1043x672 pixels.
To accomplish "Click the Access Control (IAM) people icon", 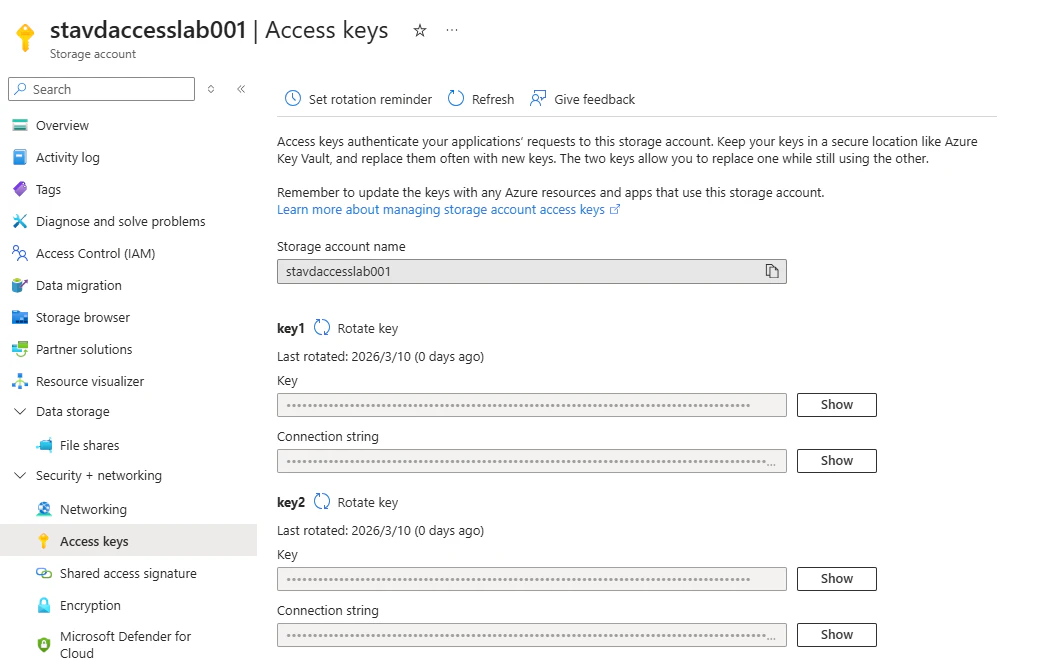I will [20, 253].
